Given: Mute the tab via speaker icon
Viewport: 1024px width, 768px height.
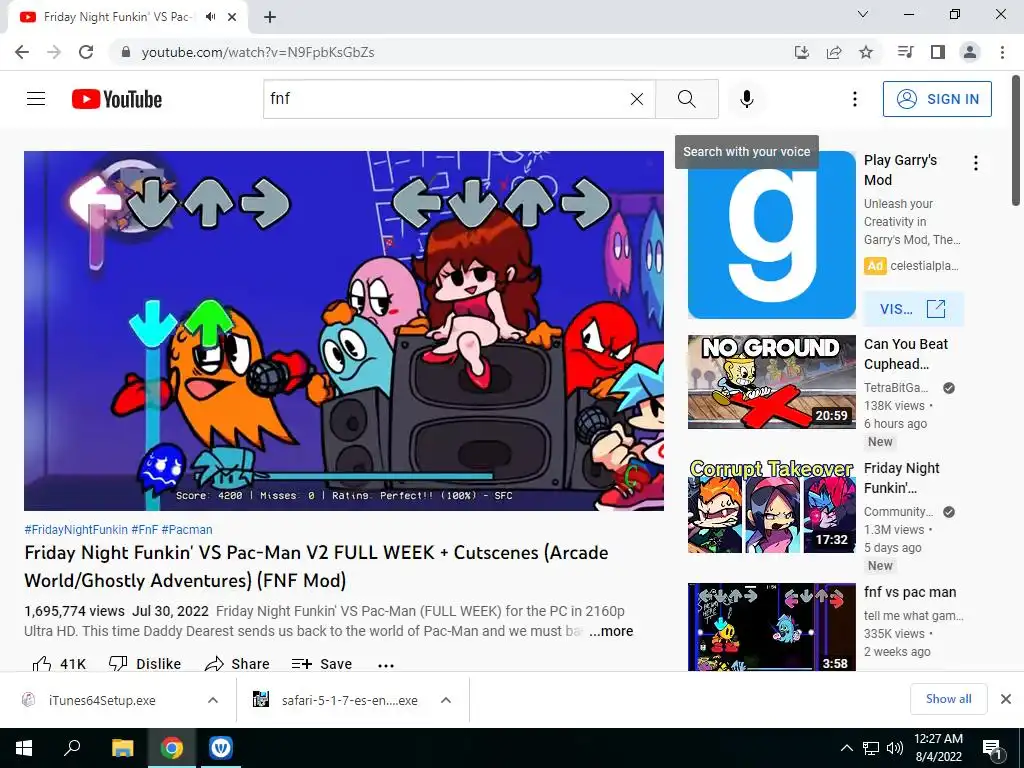Looking at the screenshot, I should (210, 17).
